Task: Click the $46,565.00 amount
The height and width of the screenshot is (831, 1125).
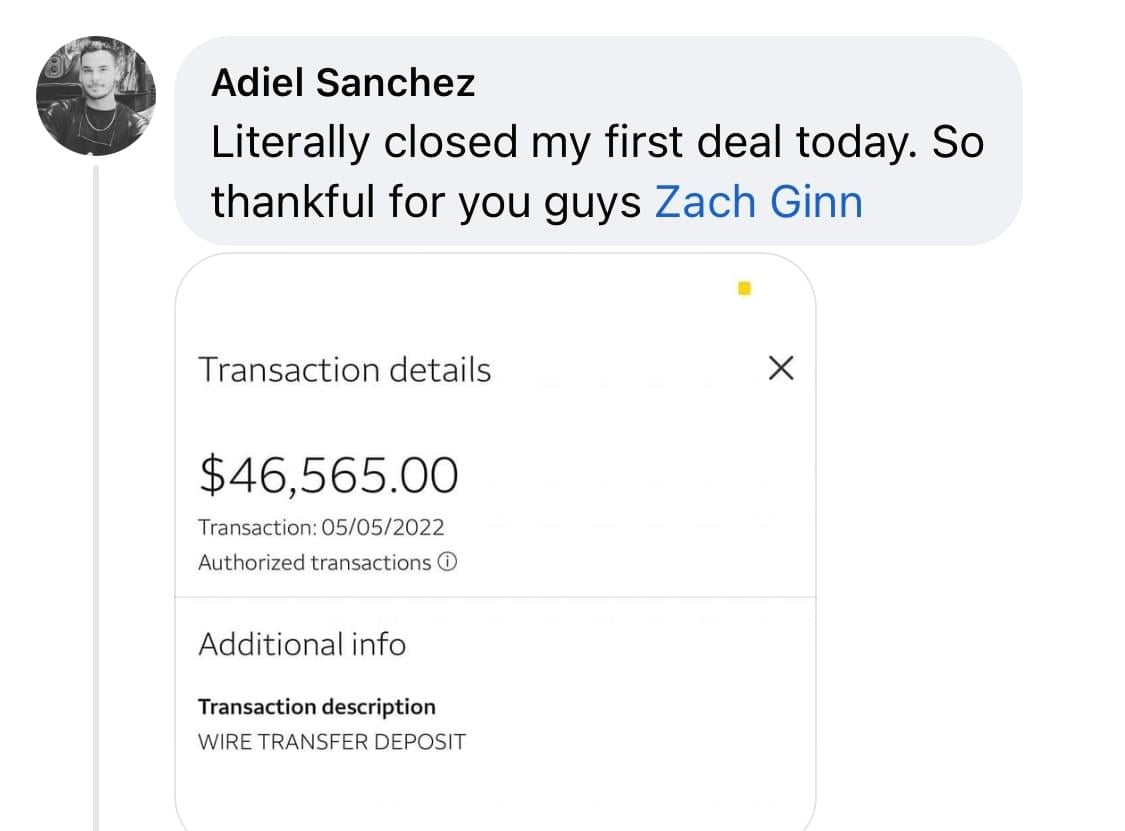Action: coord(329,474)
